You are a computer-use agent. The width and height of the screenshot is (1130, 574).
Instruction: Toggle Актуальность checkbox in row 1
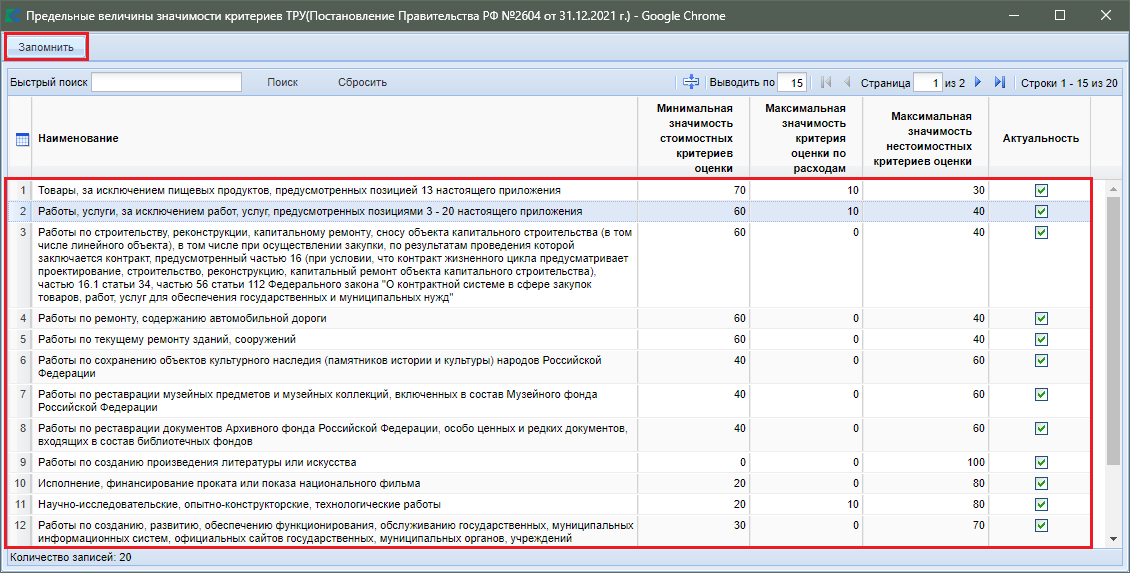[x=1041, y=190]
